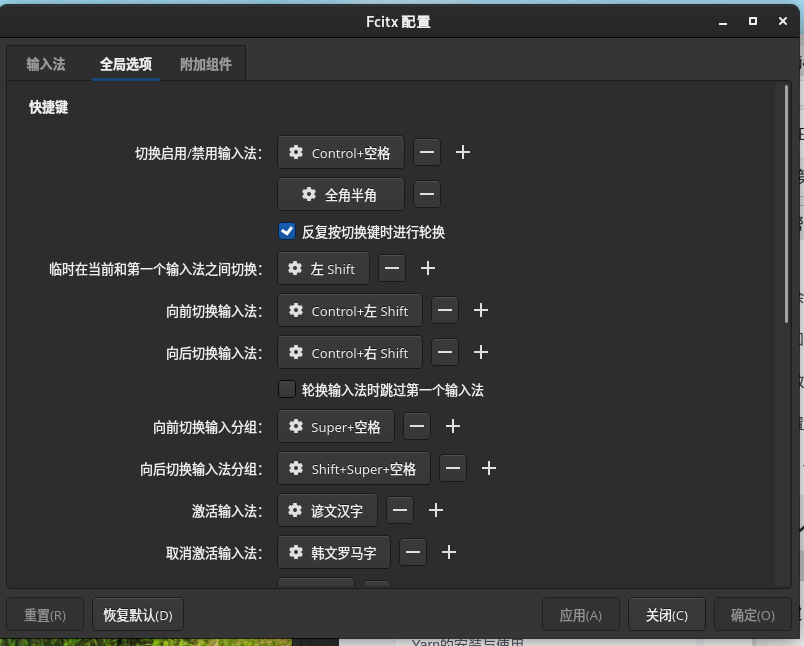This screenshot has width=804, height=646.
Task: Add a shortcut for 向后切换输入法分组 with its plus icon
Action: tap(489, 468)
